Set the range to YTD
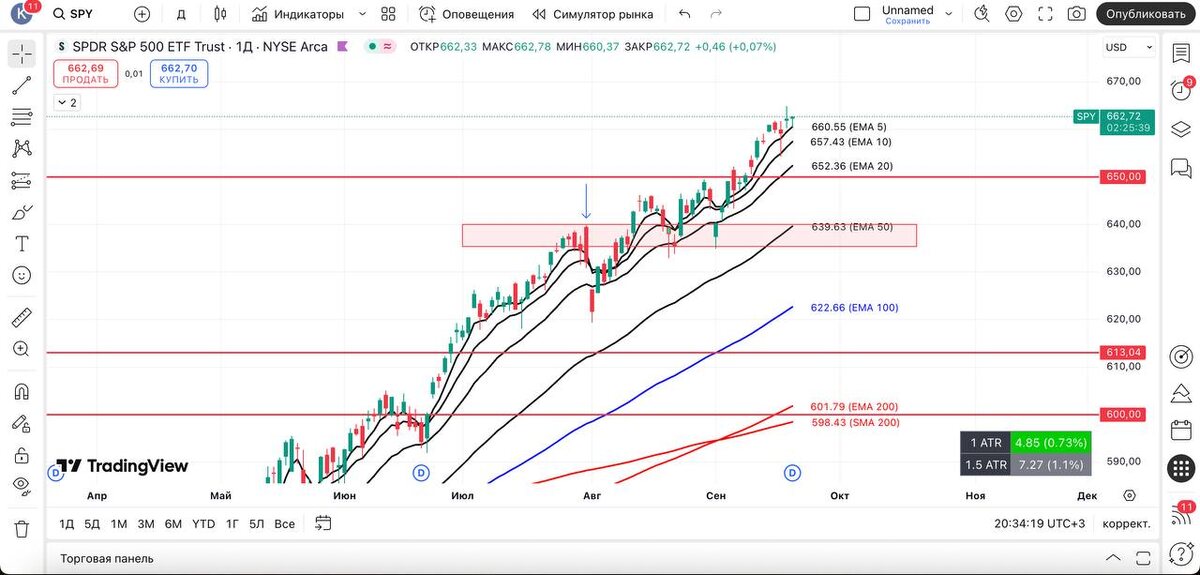Screen dimensions: 1200x575 tap(204, 523)
